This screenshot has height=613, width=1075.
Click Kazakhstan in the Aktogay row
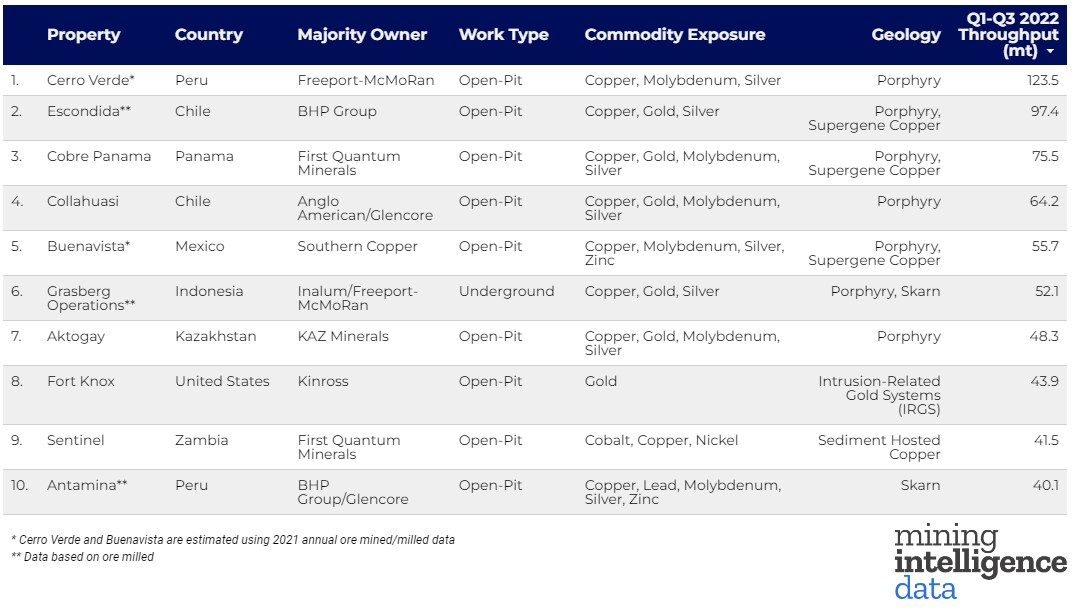(215, 337)
